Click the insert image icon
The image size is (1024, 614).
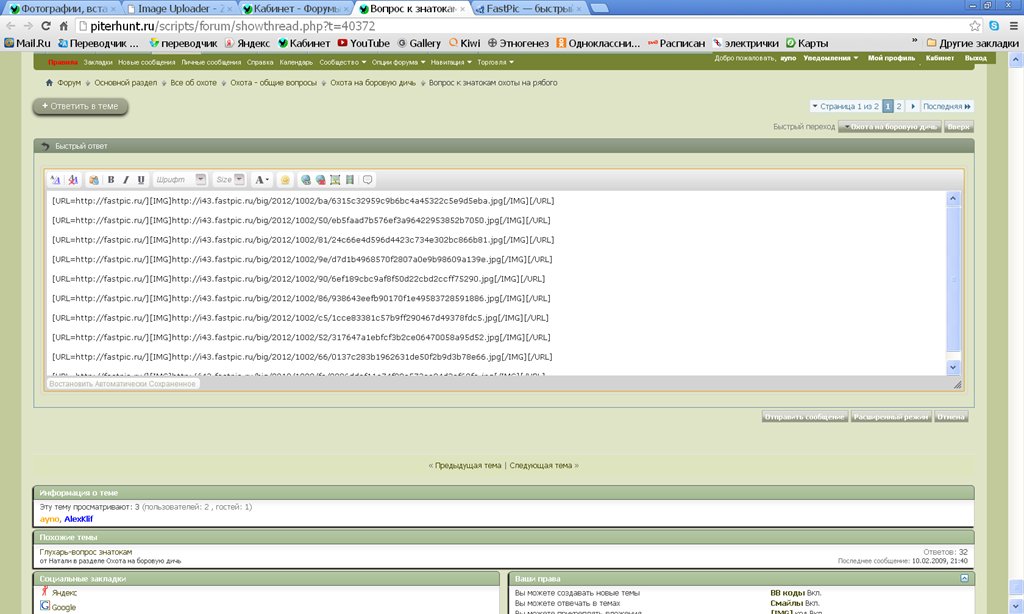coord(335,180)
